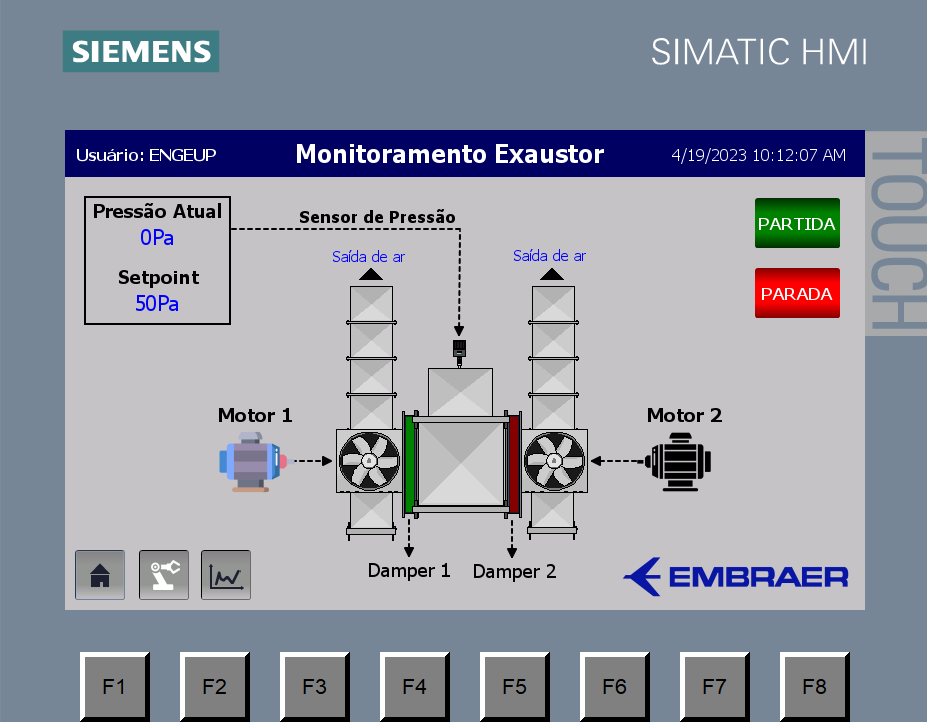Screen dimensions: 927x722
Task: Select the pressure sensor device icon
Action: tap(459, 352)
